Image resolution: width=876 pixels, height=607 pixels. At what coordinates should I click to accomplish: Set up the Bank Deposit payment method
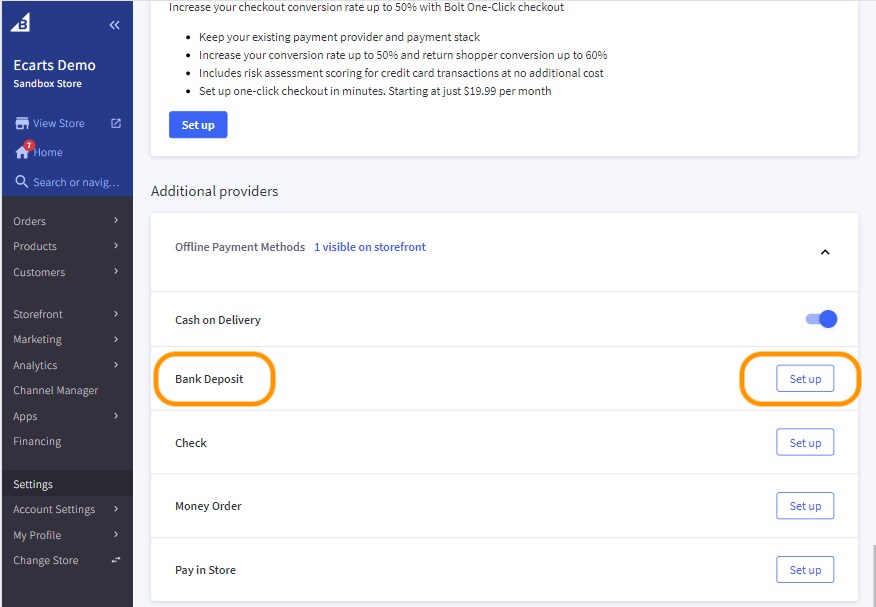804,379
